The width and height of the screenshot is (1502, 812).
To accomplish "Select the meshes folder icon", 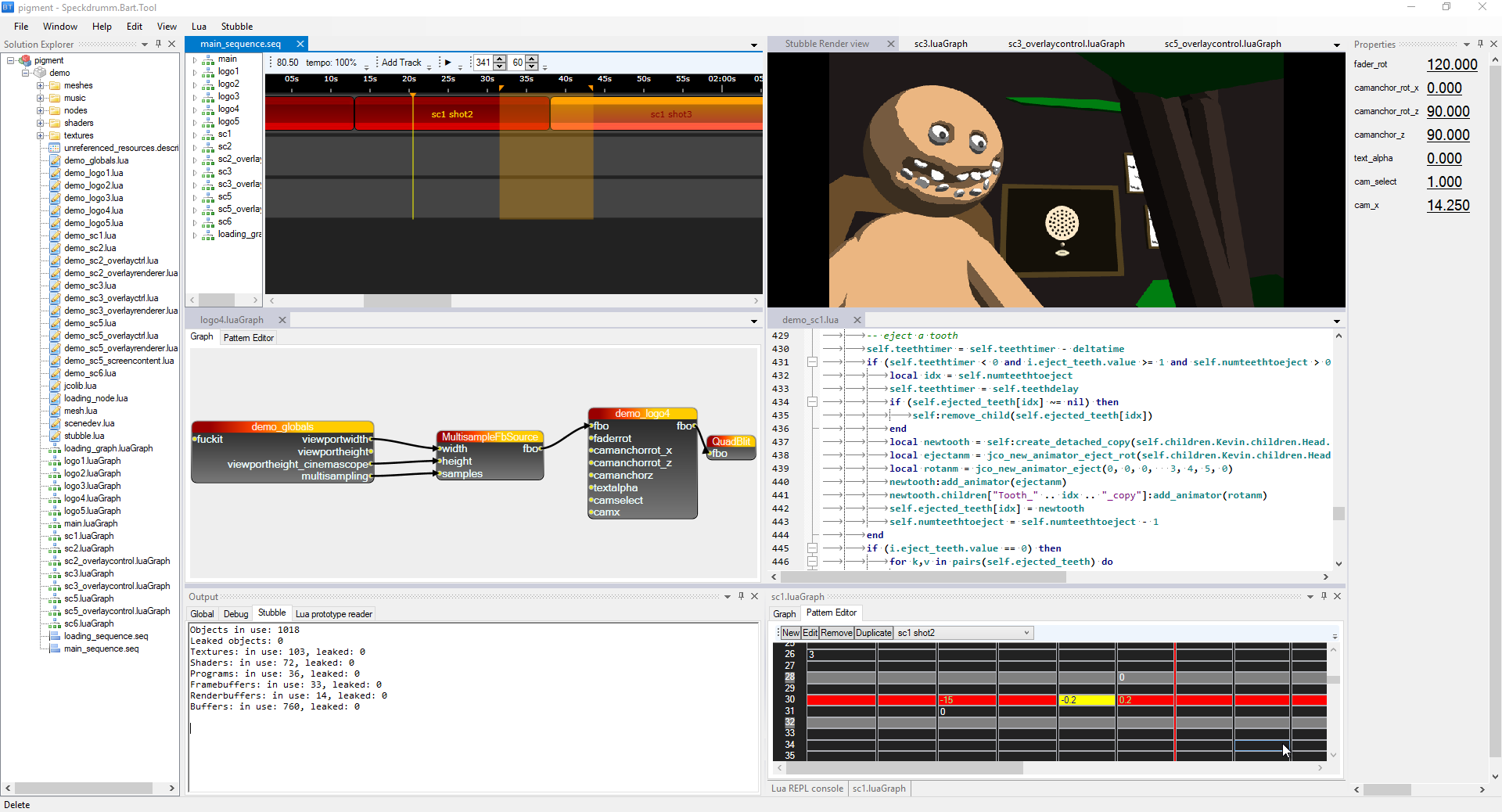I will tap(55, 85).
